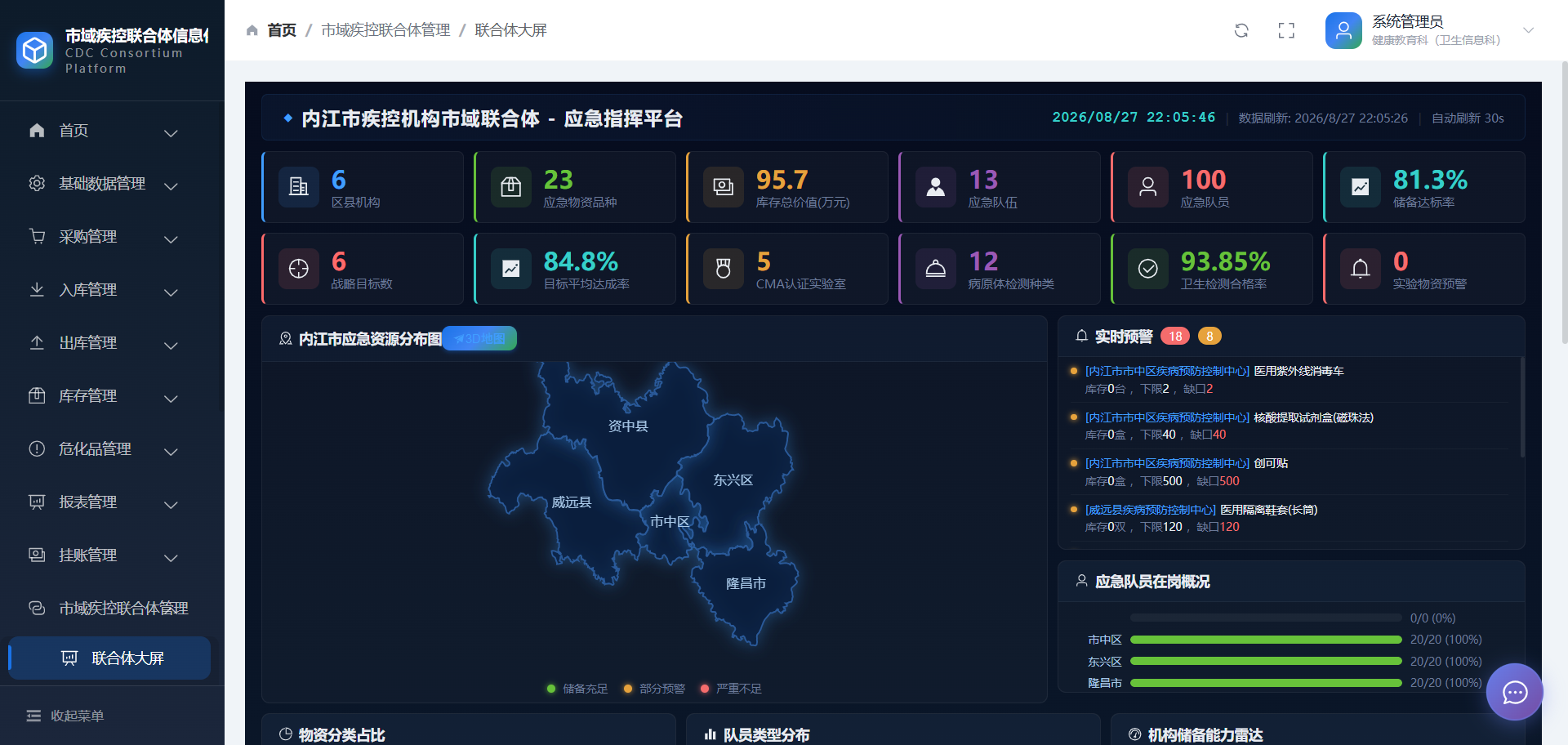The height and width of the screenshot is (745, 1568).
Task: Click the clock icon beside 物资分类占比
Action: pyautogui.click(x=286, y=734)
